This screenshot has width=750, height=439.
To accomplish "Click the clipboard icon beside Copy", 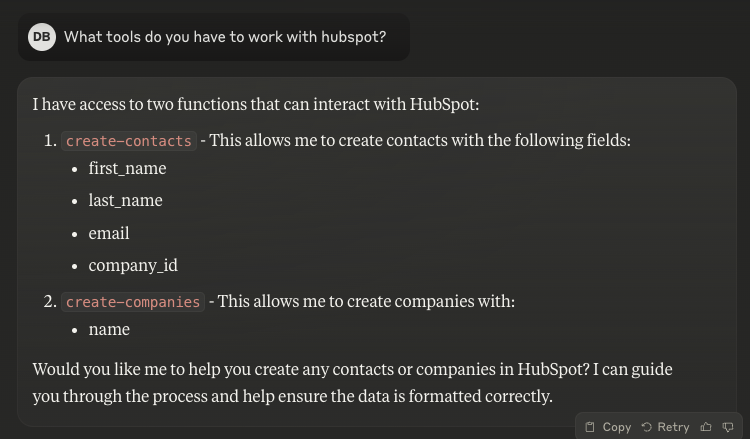I will (x=590, y=427).
